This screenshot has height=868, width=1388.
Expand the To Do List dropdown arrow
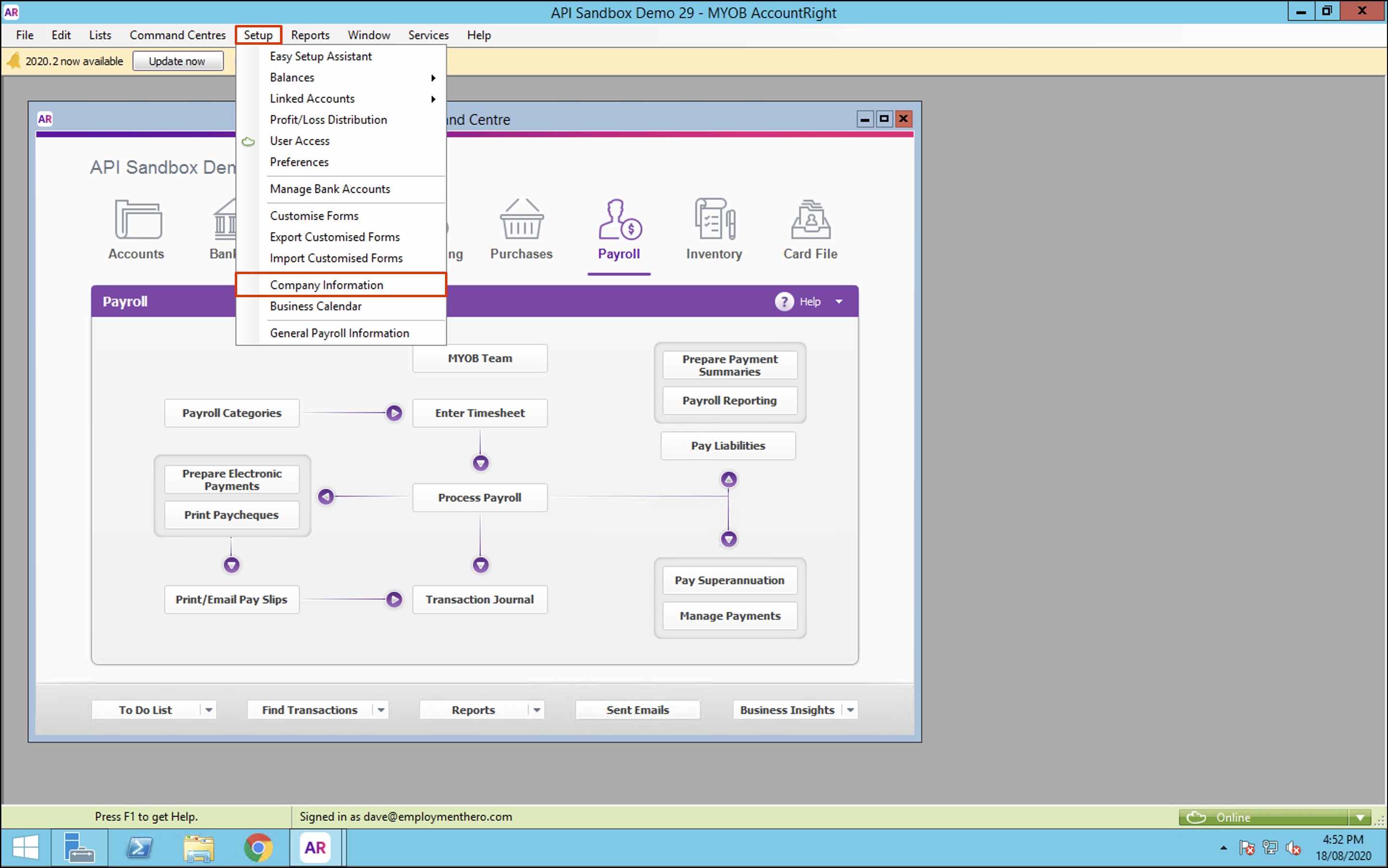coord(209,710)
